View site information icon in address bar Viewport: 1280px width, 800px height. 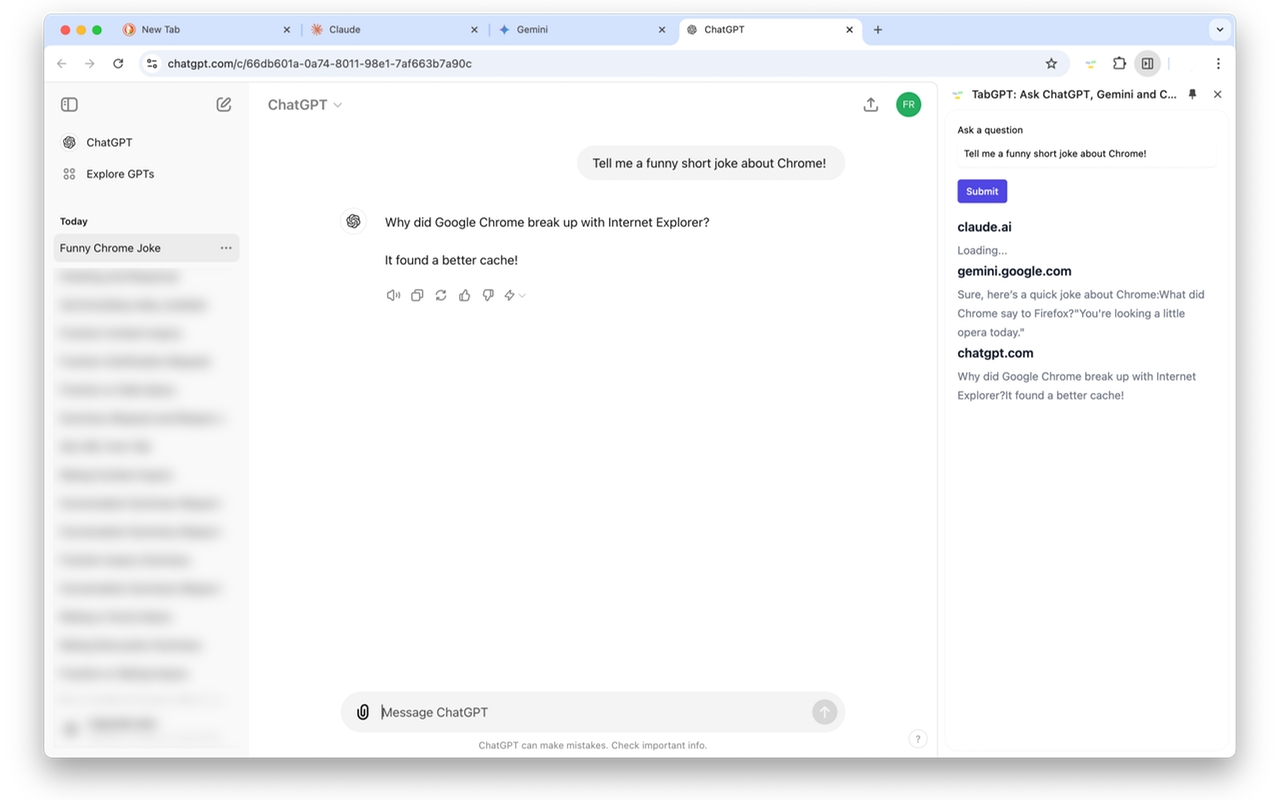[x=152, y=63]
